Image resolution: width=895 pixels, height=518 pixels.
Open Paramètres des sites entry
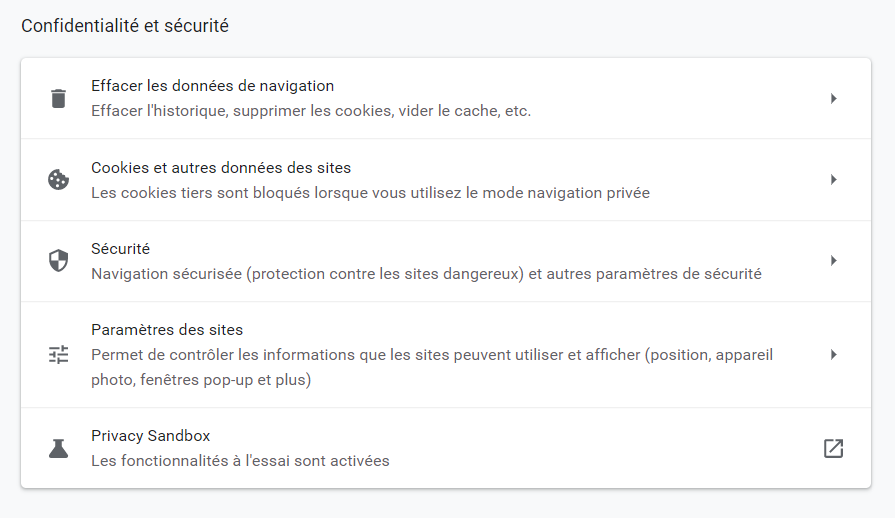click(x=167, y=330)
